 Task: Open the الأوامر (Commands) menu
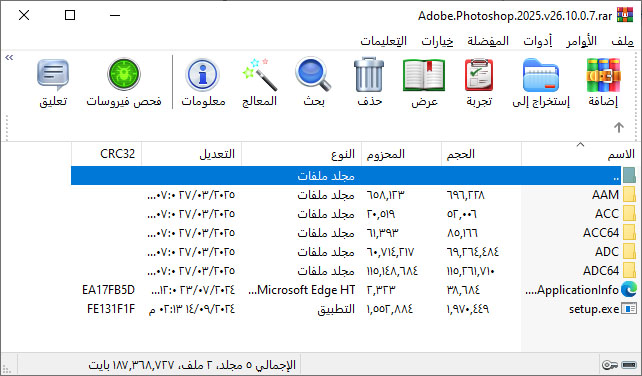(x=581, y=41)
